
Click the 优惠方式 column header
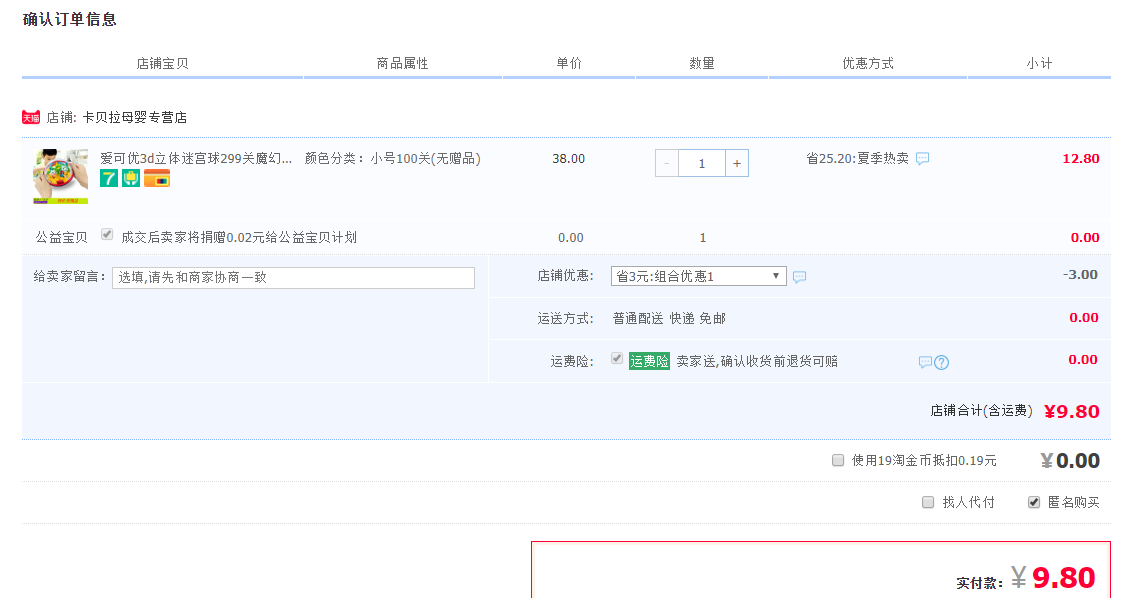click(867, 63)
